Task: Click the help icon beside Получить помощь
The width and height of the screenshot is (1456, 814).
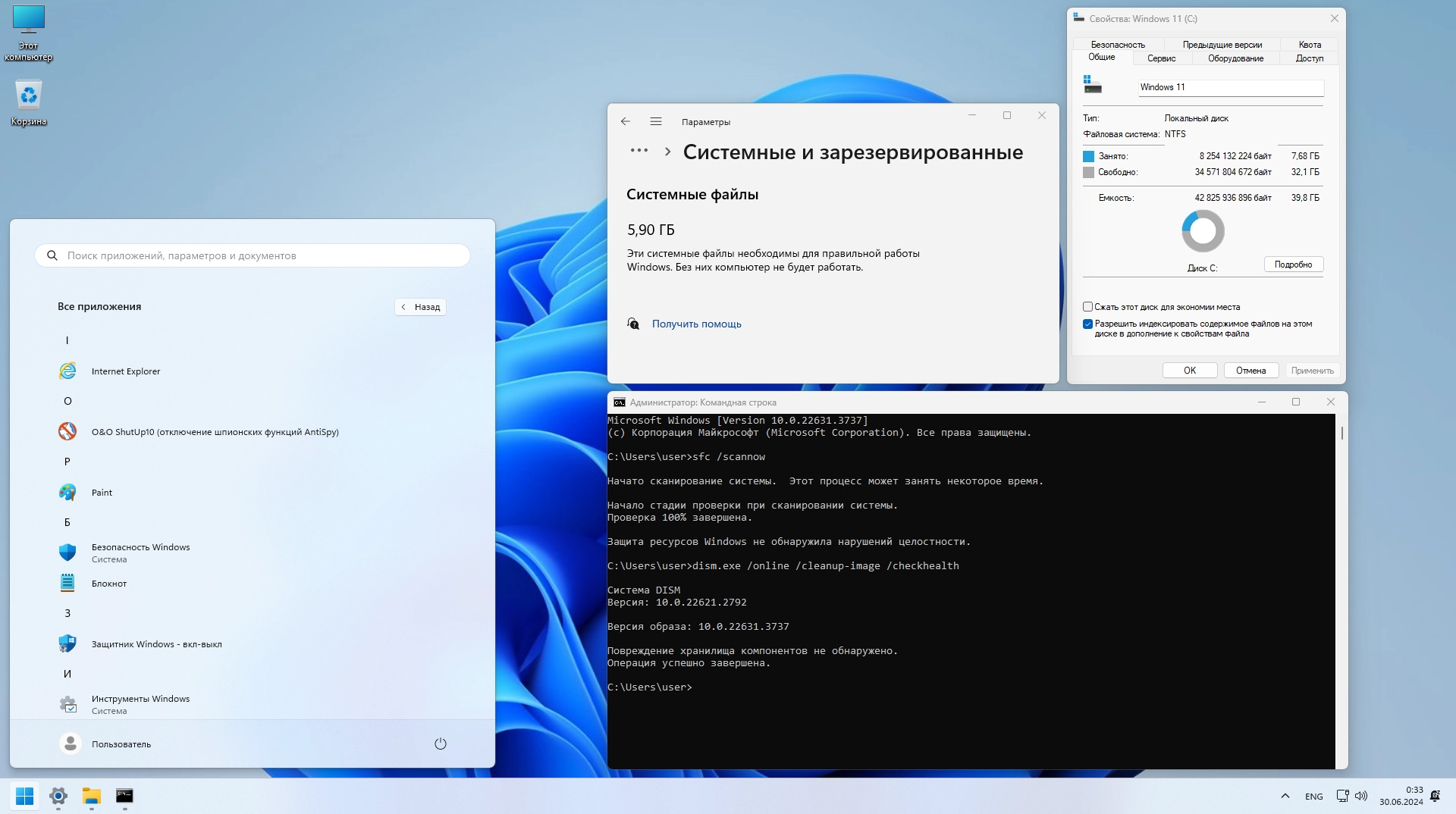Action: tap(633, 324)
